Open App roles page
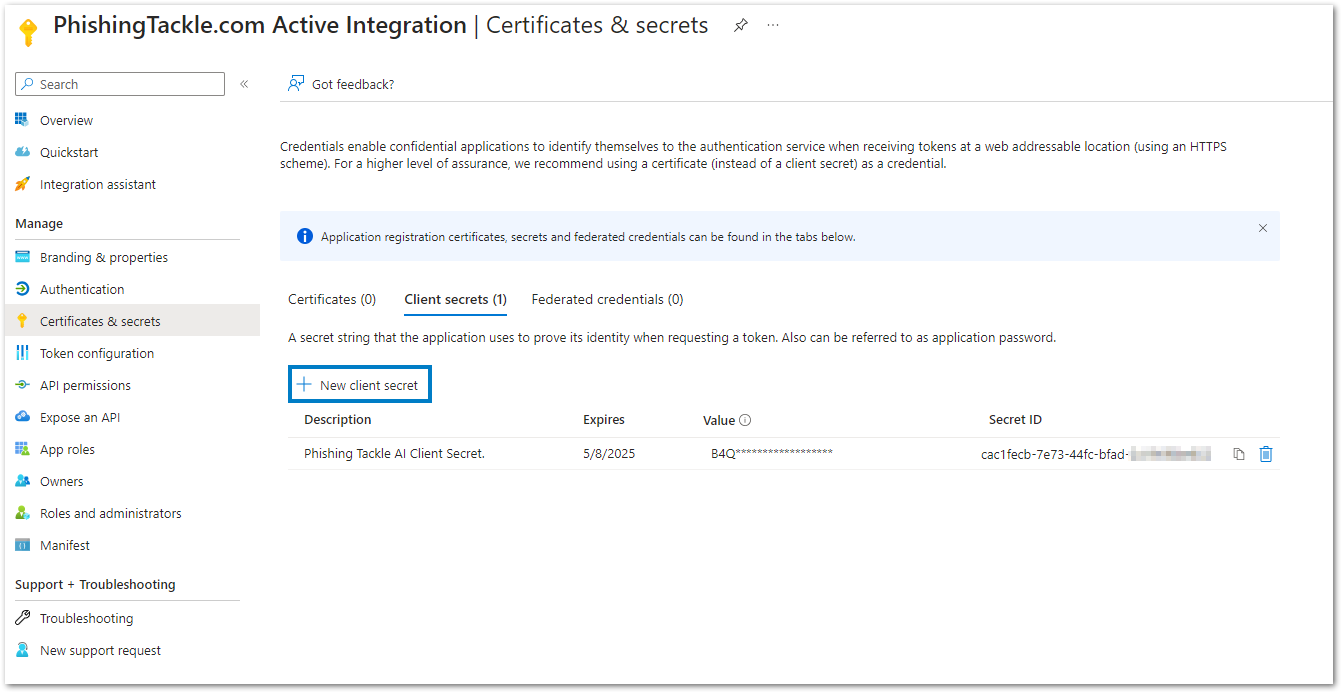 [67, 449]
